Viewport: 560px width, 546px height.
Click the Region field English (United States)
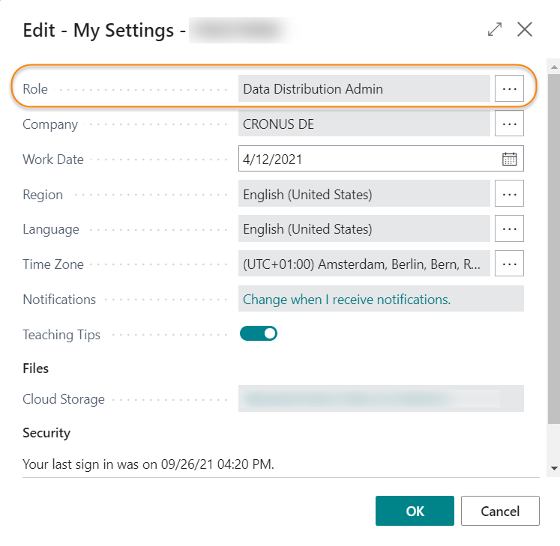(364, 194)
